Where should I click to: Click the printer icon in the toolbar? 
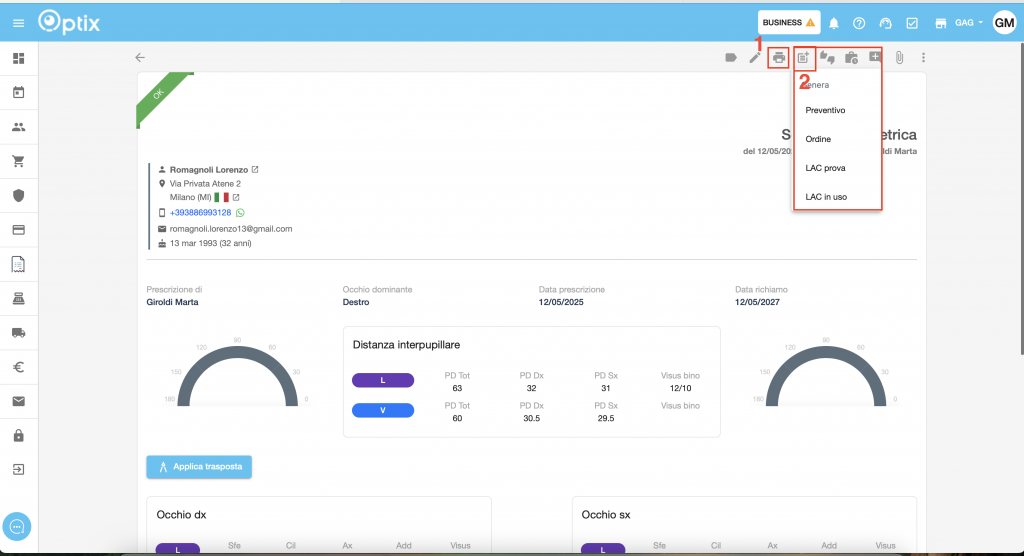tap(778, 58)
